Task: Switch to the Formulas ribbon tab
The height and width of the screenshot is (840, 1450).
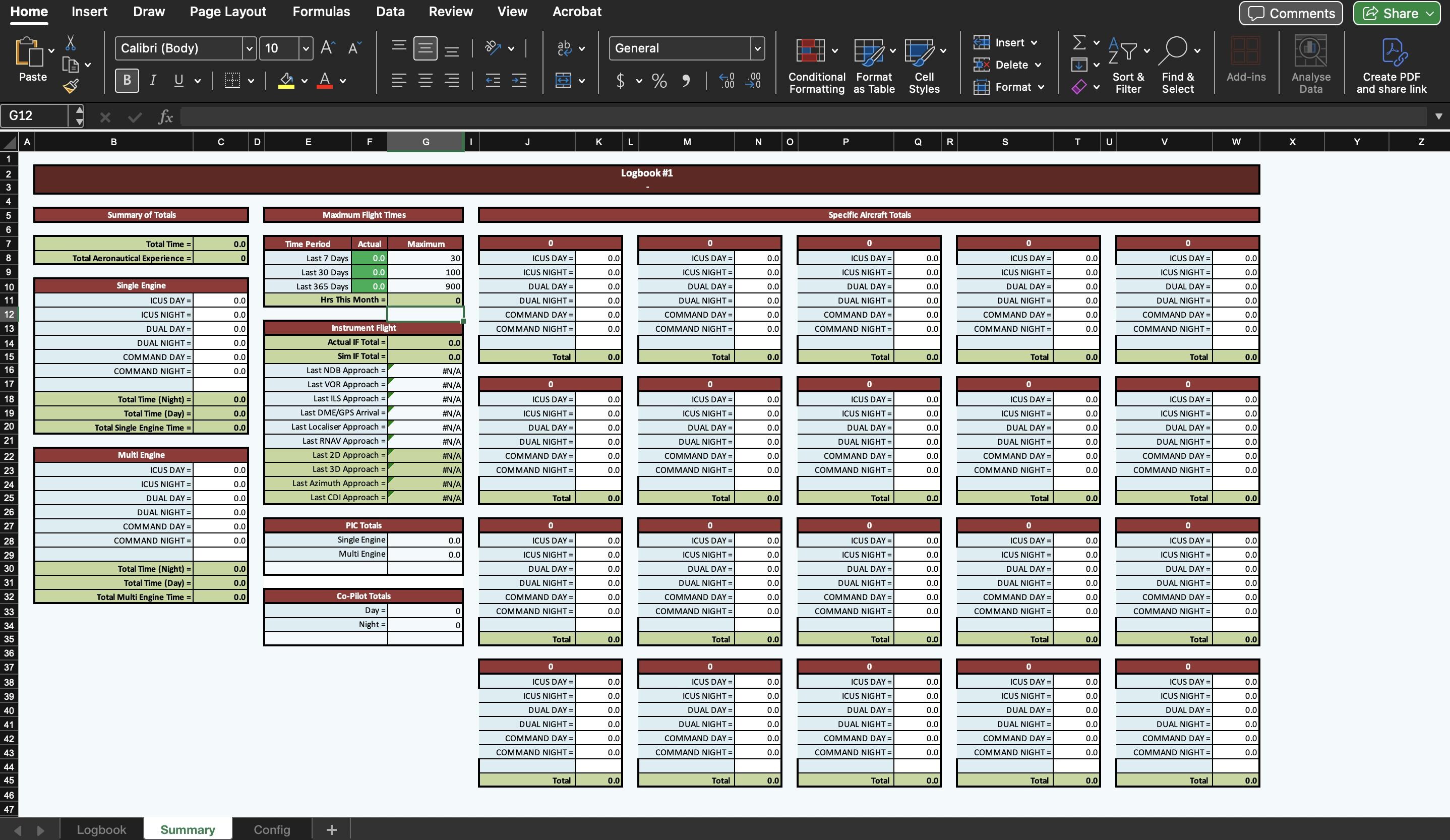Action: (x=321, y=11)
